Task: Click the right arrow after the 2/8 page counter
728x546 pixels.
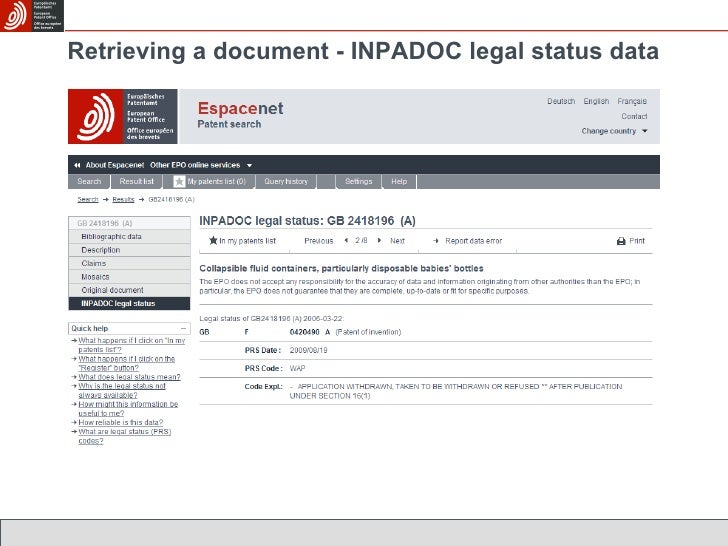Action: click(x=379, y=240)
